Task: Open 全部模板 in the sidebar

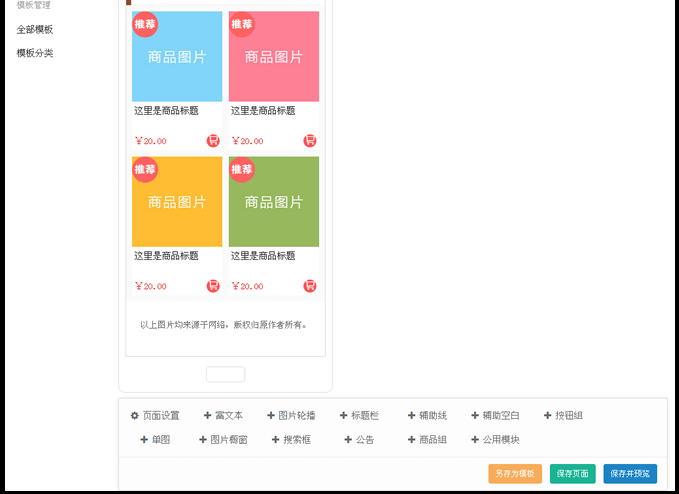Action: tap(35, 30)
